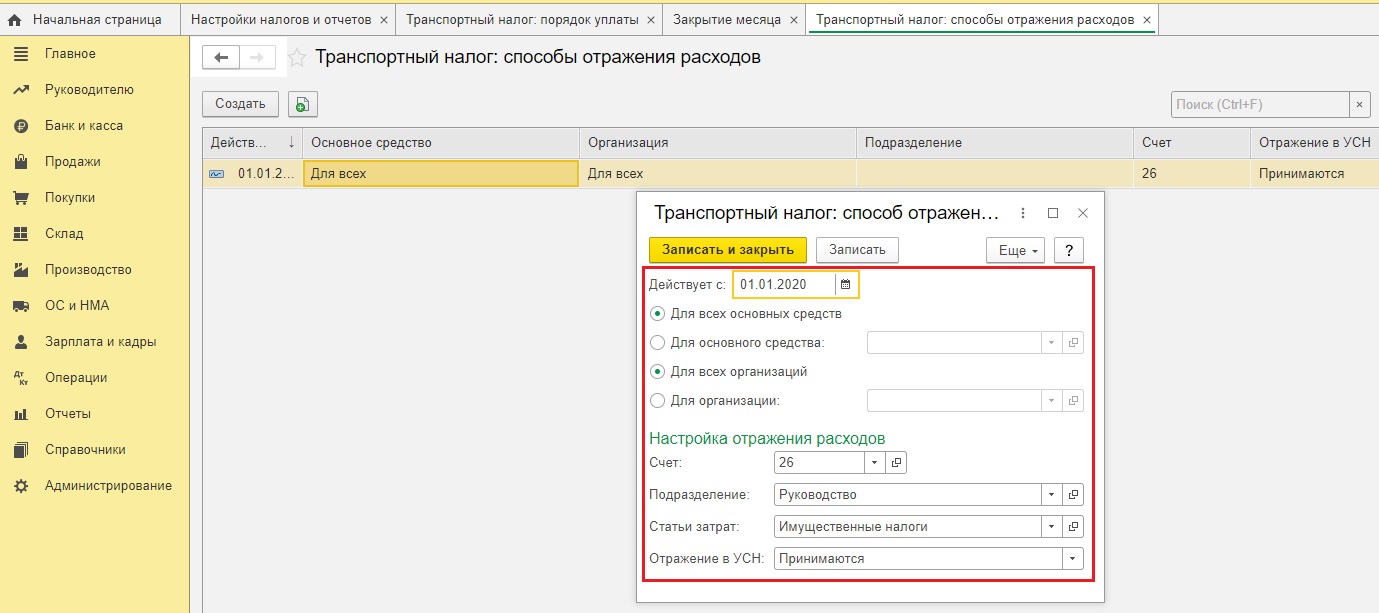Viewport: 1379px width, 613px height.
Task: Expand the Счет dropdown arrow
Action: (x=874, y=463)
